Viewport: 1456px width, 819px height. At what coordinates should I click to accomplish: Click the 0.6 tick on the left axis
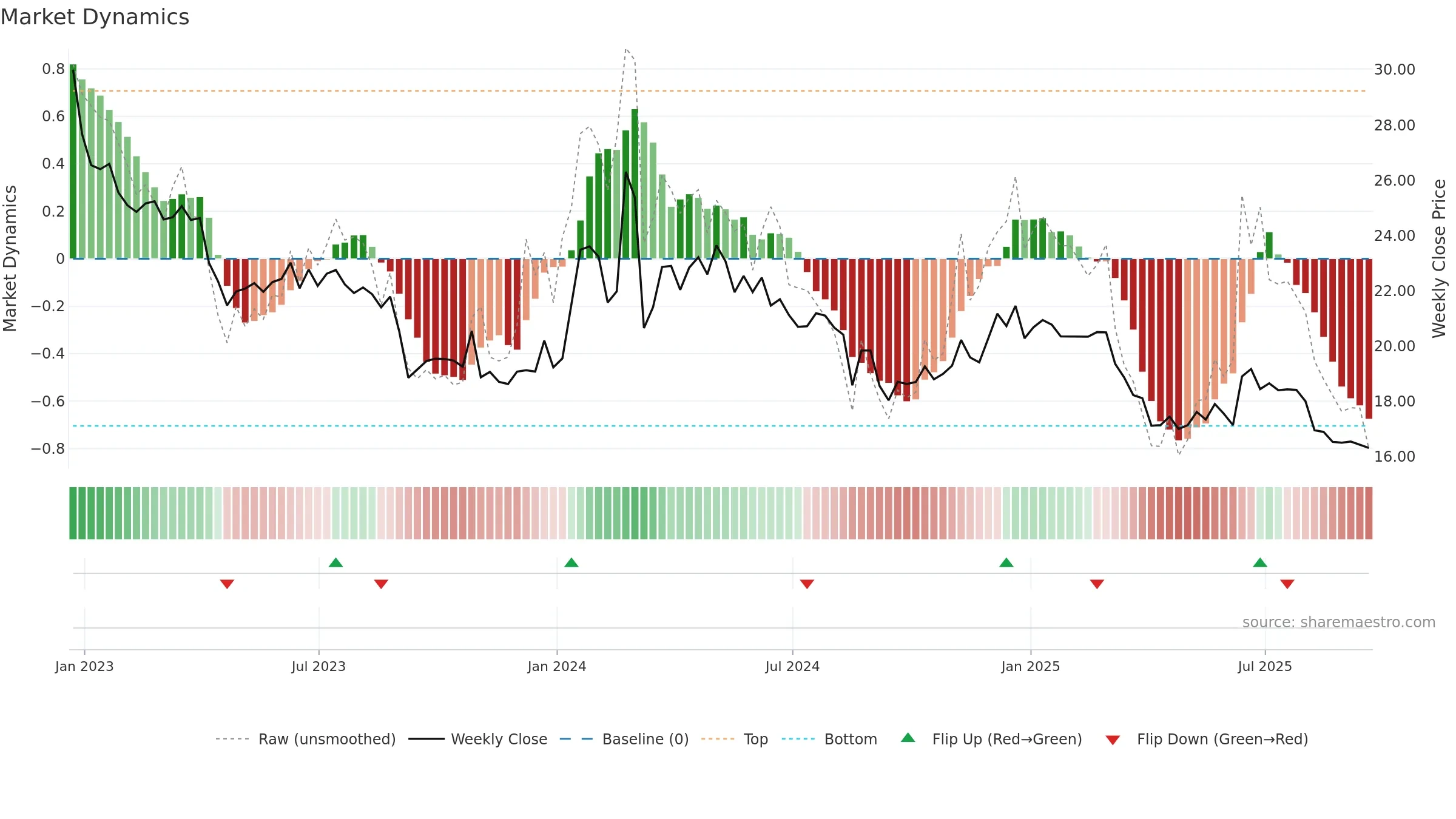click(x=53, y=116)
